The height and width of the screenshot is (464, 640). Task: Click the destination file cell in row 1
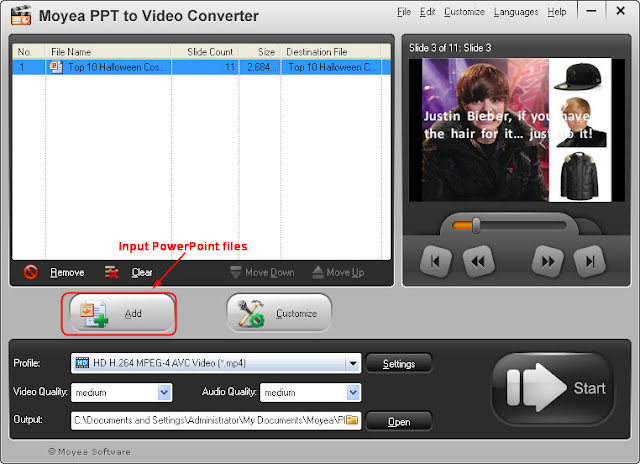[331, 67]
